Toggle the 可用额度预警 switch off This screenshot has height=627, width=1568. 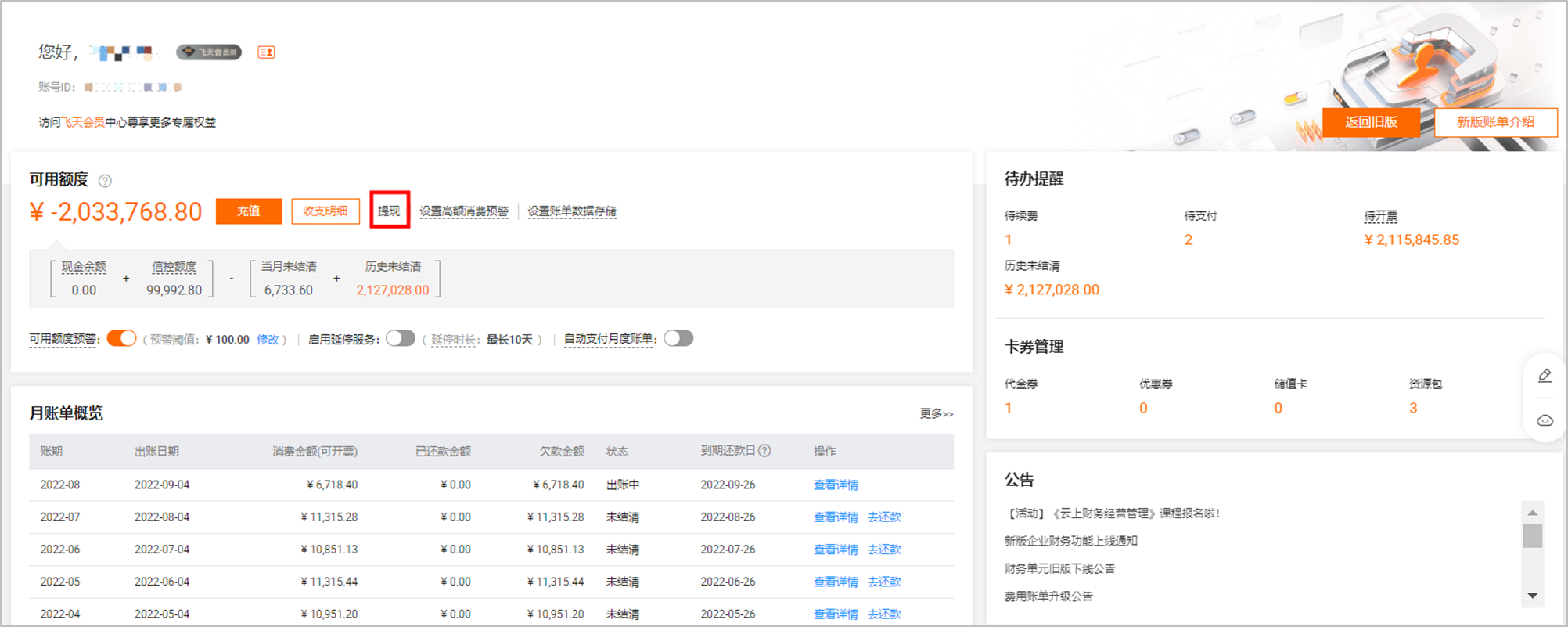121,338
